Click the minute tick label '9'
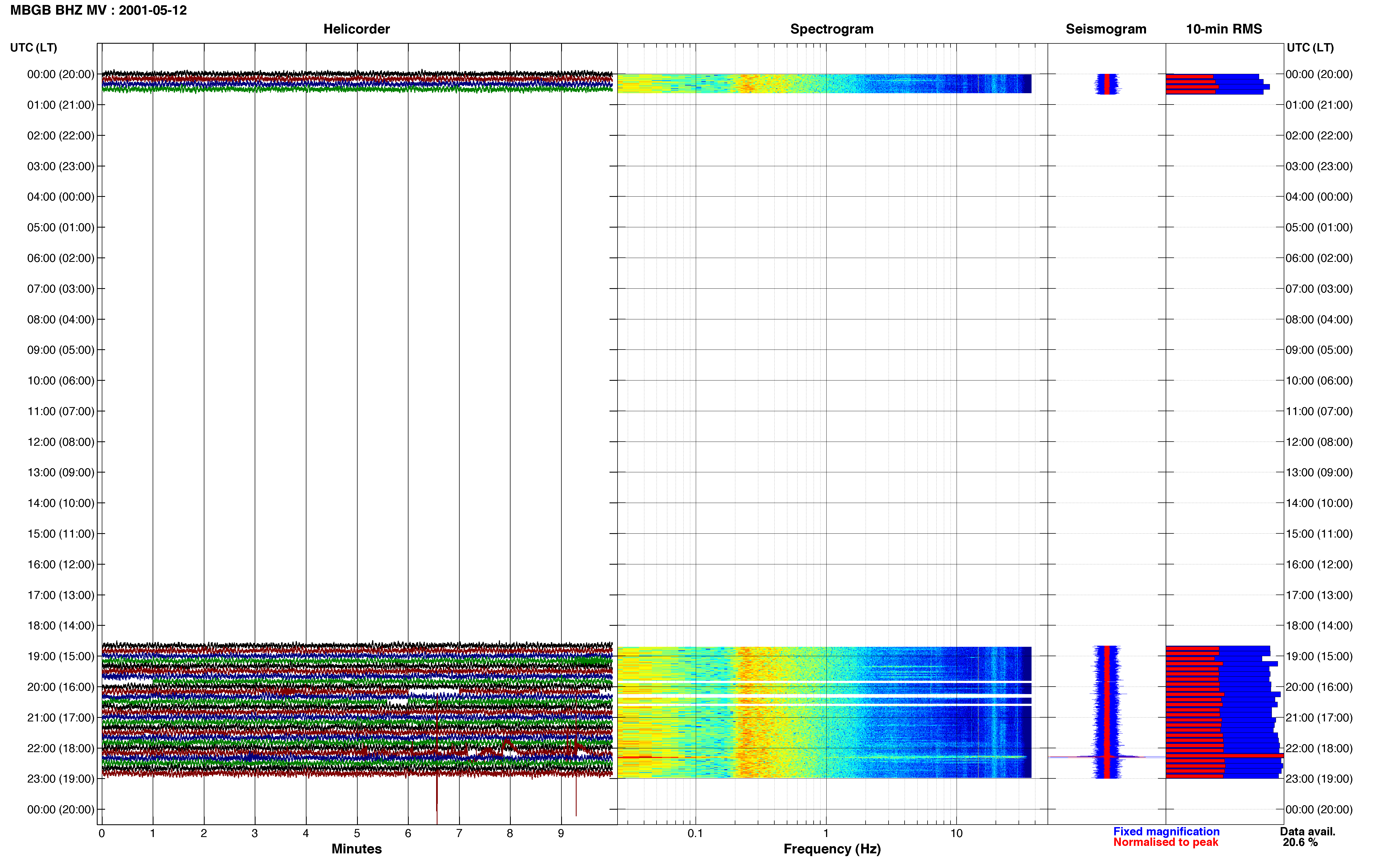This screenshot has width=1388, height=868. pos(561,833)
